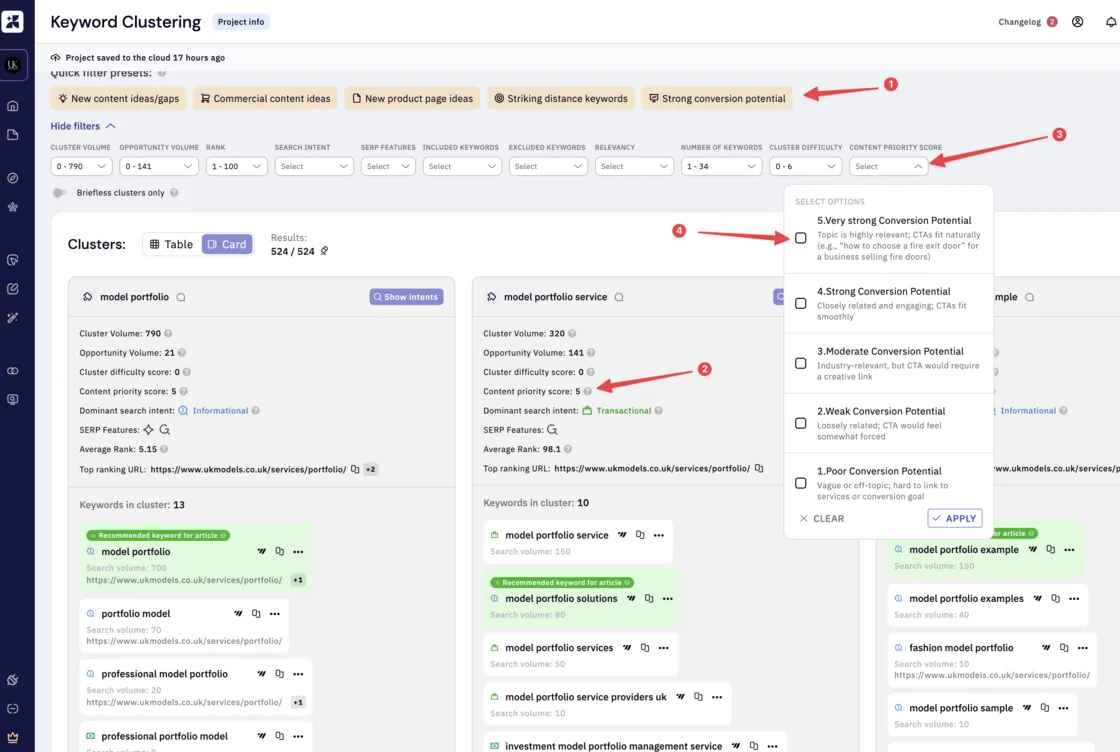Open the Included Keywords select field
The image size is (1120, 752).
461,166
